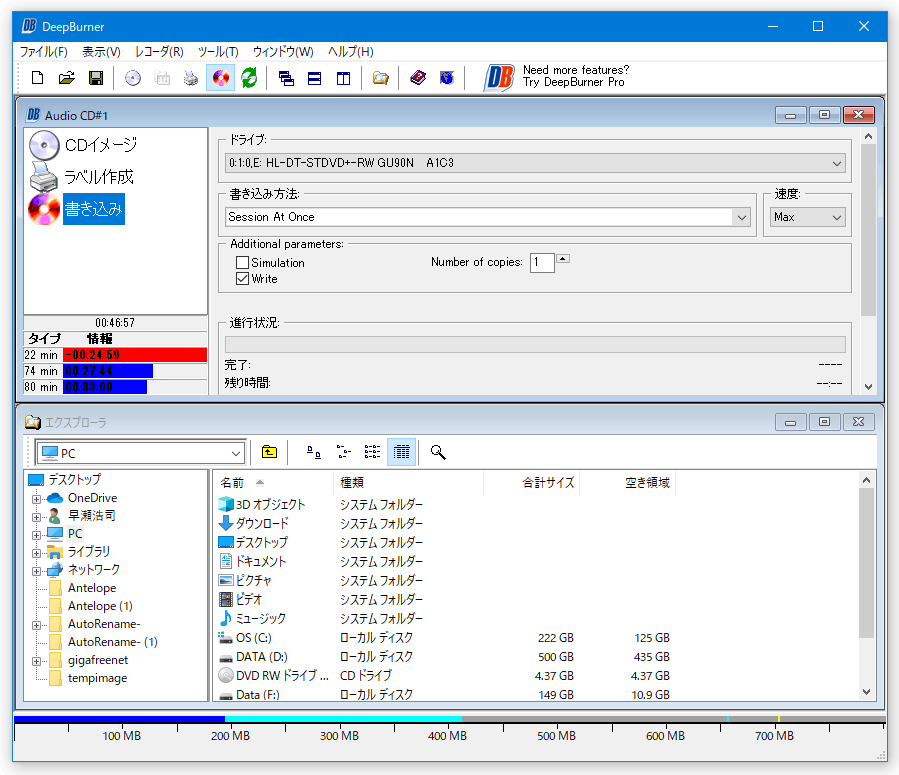Open the ヘルプ(H) menu
The height and width of the screenshot is (775, 899).
(350, 52)
